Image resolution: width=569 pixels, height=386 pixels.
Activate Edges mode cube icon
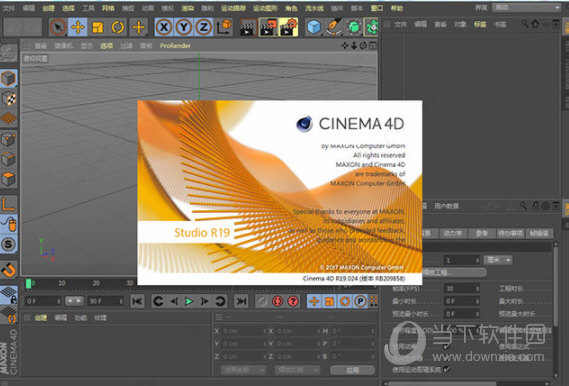coord(9,159)
